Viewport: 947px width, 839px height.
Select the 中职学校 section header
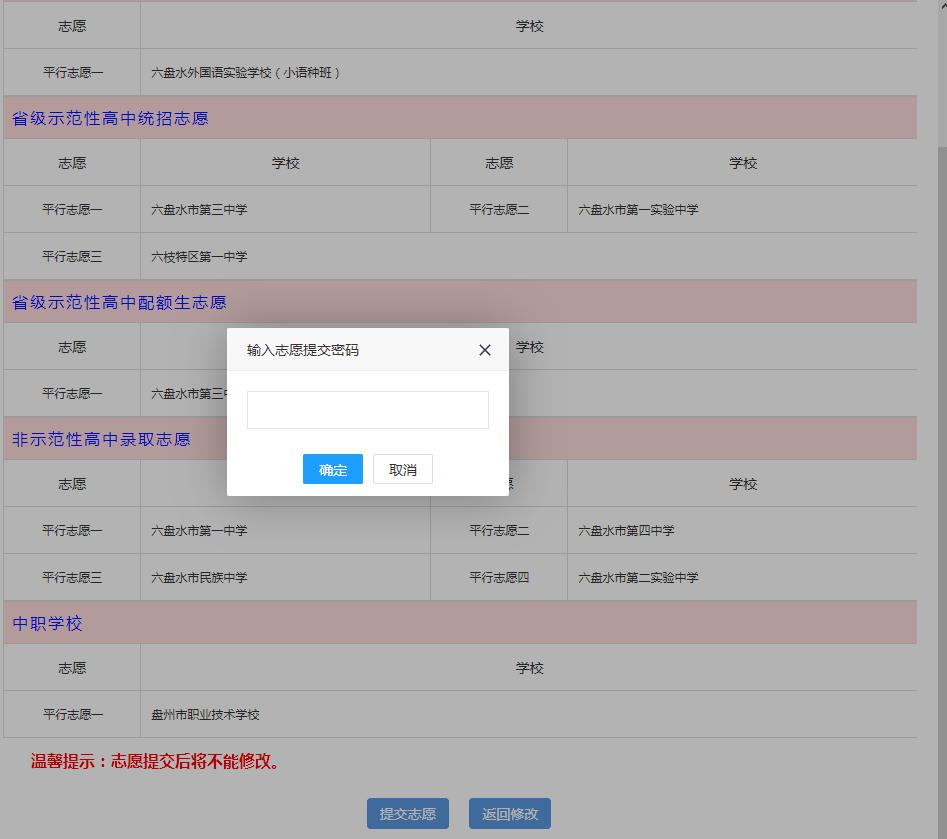click(x=45, y=623)
